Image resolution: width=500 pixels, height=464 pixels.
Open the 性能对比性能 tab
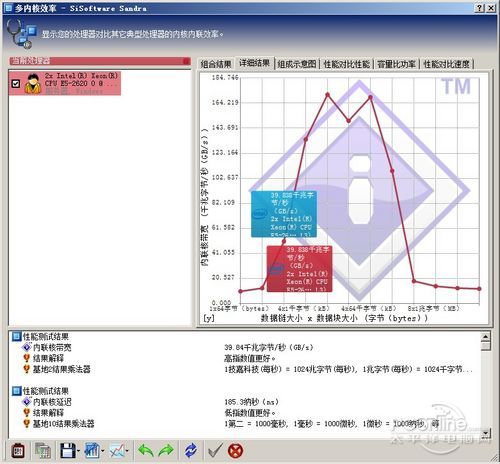click(x=347, y=64)
